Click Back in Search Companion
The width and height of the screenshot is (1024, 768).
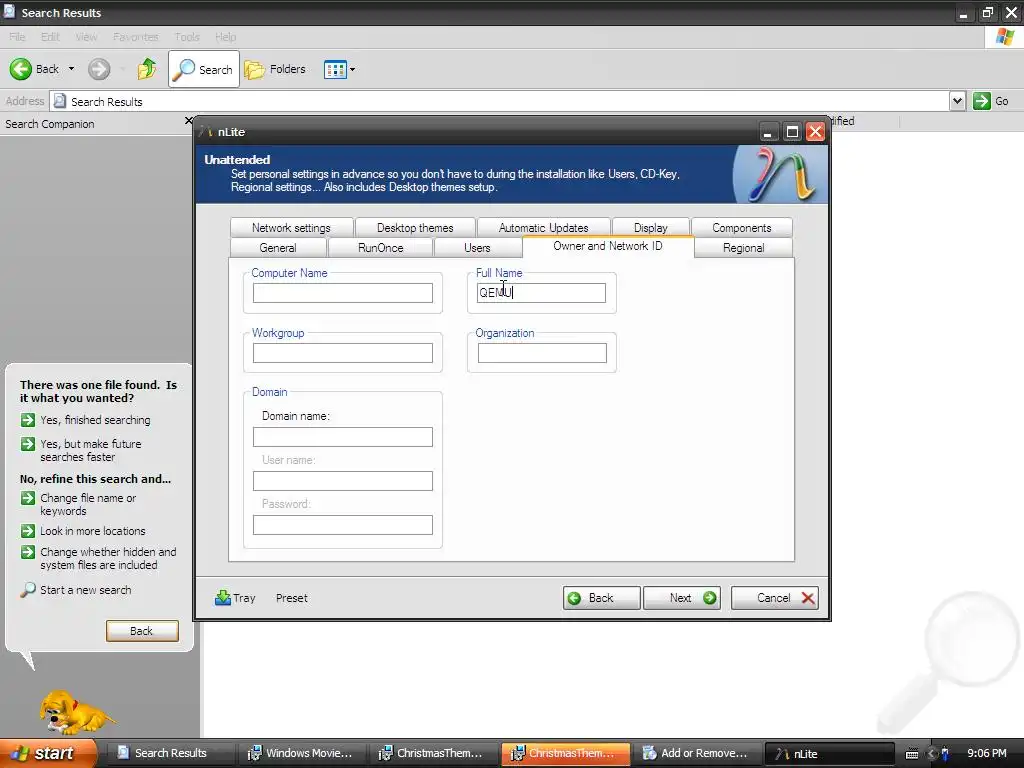pyautogui.click(x=142, y=631)
